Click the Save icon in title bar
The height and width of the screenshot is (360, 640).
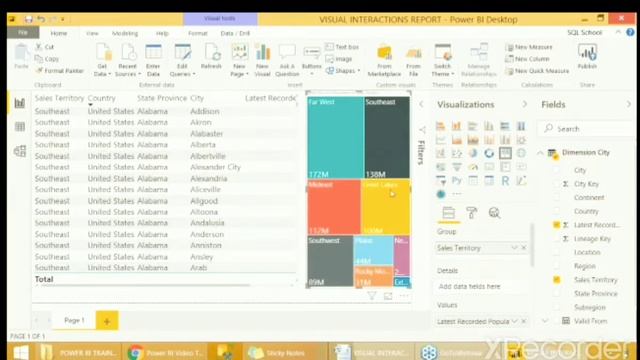click(28, 19)
